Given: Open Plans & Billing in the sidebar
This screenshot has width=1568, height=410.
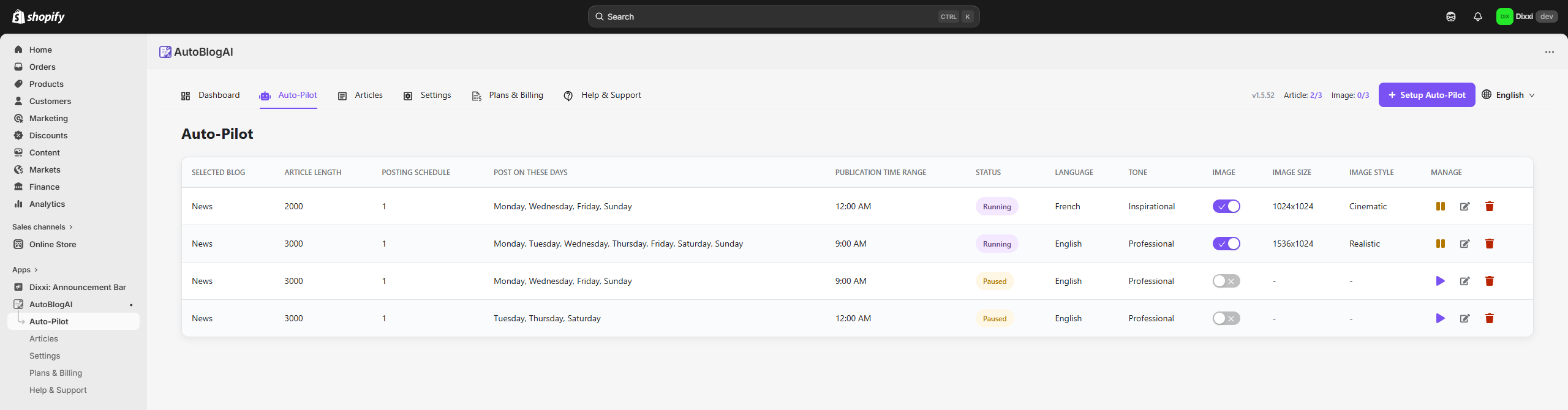Looking at the screenshot, I should click(73, 373).
